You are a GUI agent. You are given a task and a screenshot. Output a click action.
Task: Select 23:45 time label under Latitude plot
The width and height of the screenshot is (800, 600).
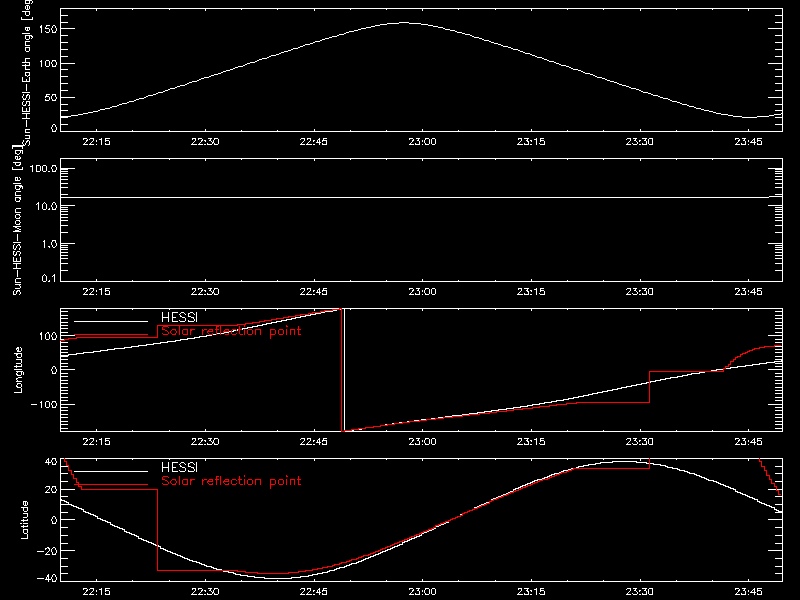click(x=748, y=592)
